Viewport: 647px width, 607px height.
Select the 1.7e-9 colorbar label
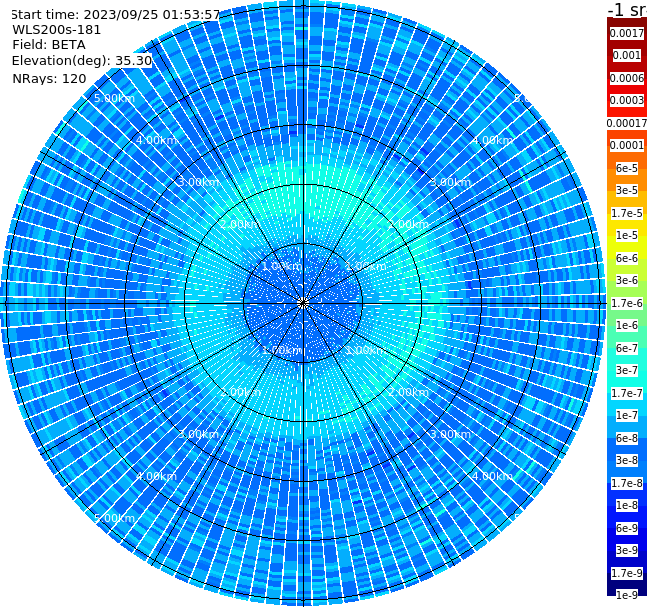tap(626, 573)
